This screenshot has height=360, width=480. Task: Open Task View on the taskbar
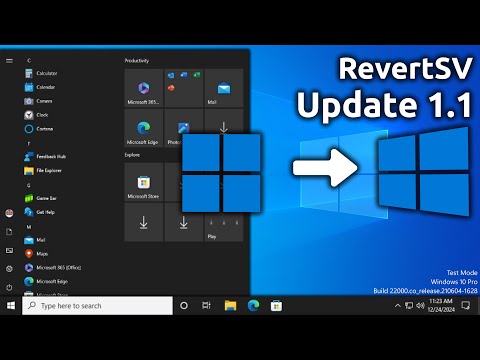(206, 306)
